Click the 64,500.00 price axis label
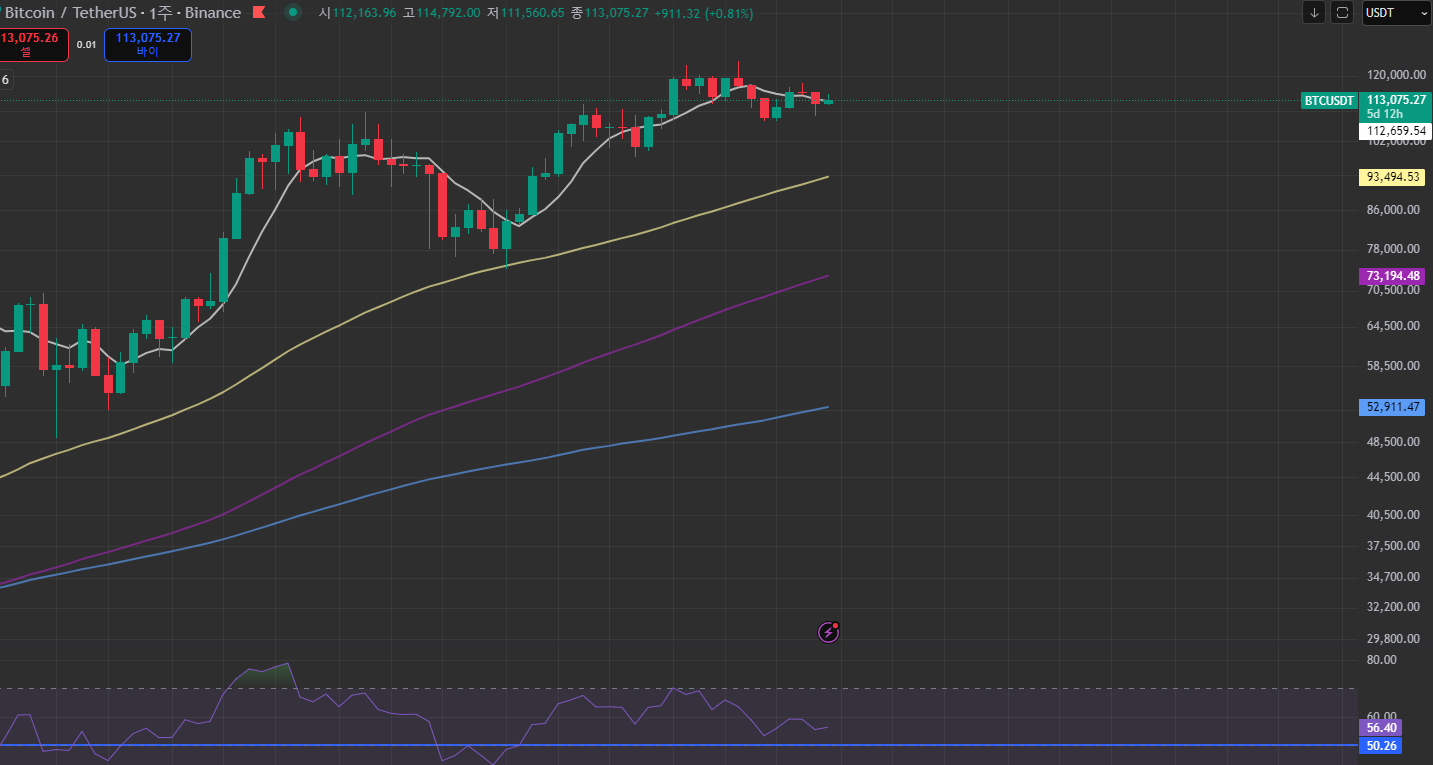This screenshot has height=765, width=1433. pos(1394,326)
